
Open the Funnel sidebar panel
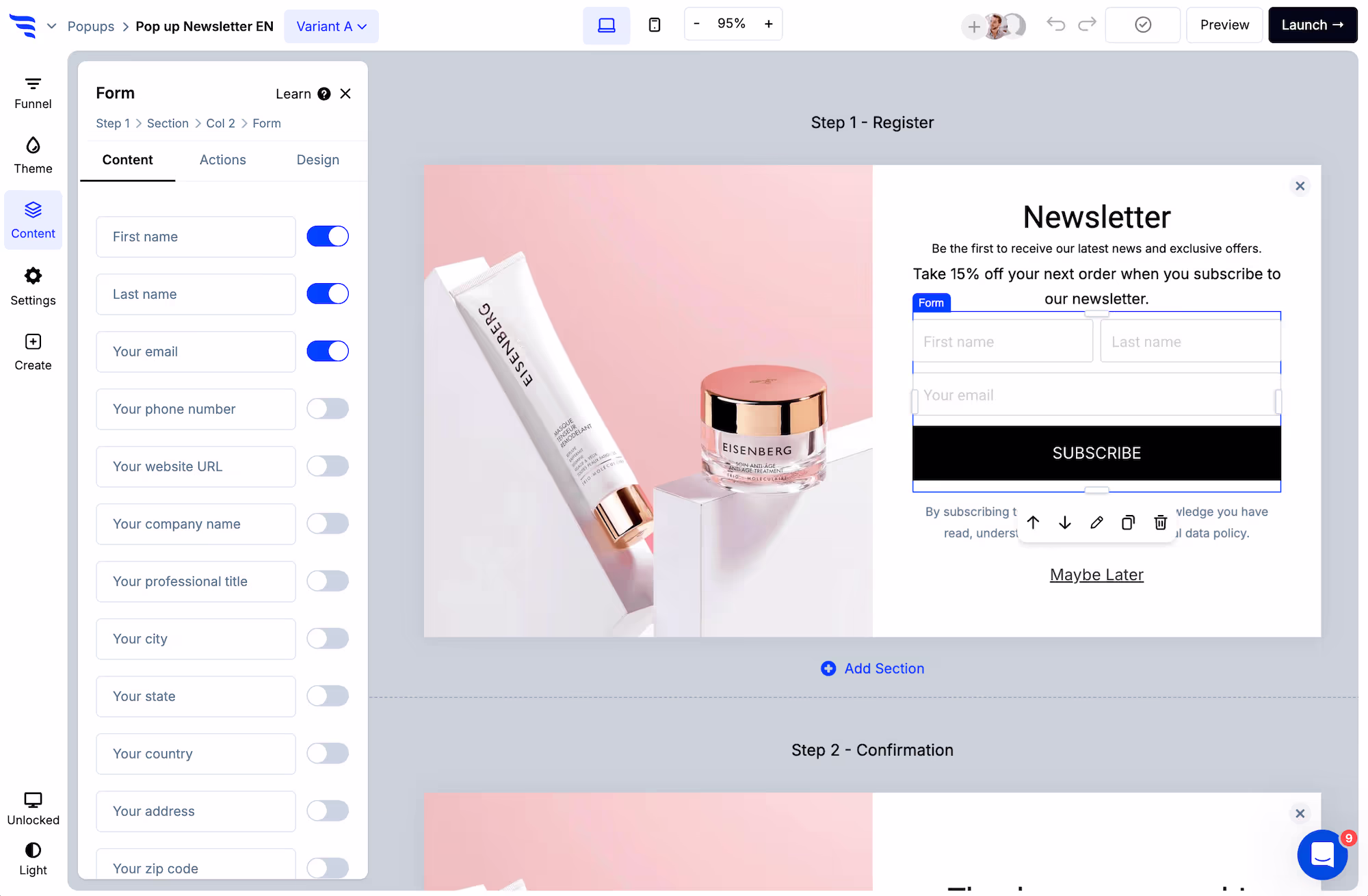click(x=33, y=93)
